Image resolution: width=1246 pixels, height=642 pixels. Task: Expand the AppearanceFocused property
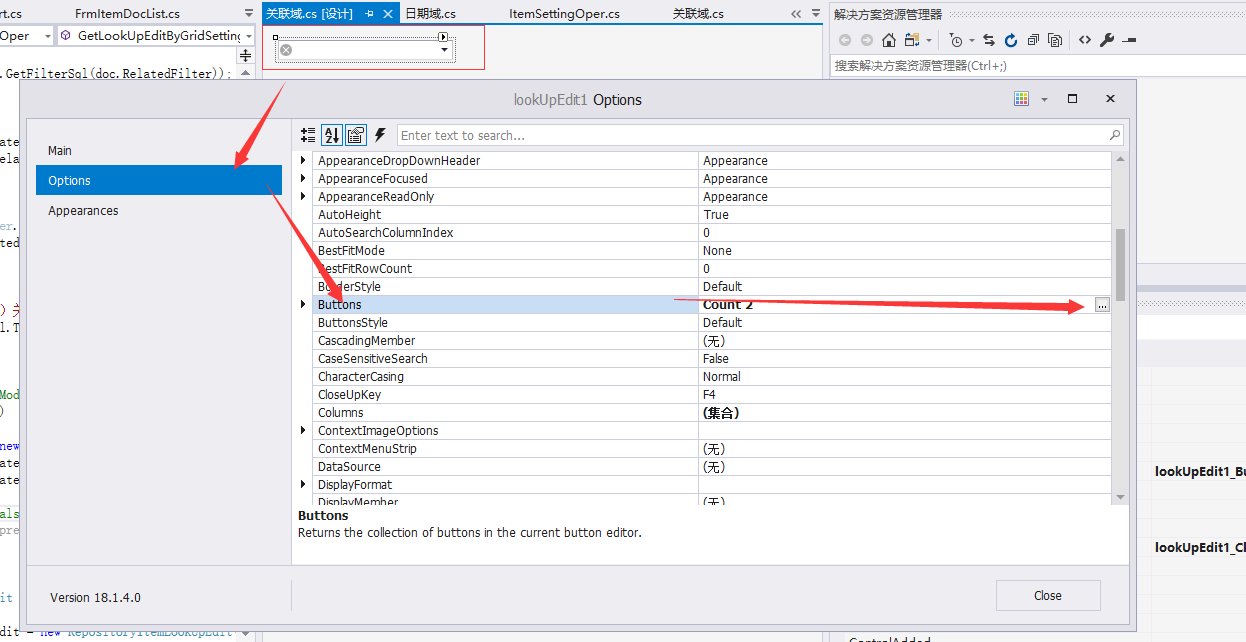coord(303,178)
